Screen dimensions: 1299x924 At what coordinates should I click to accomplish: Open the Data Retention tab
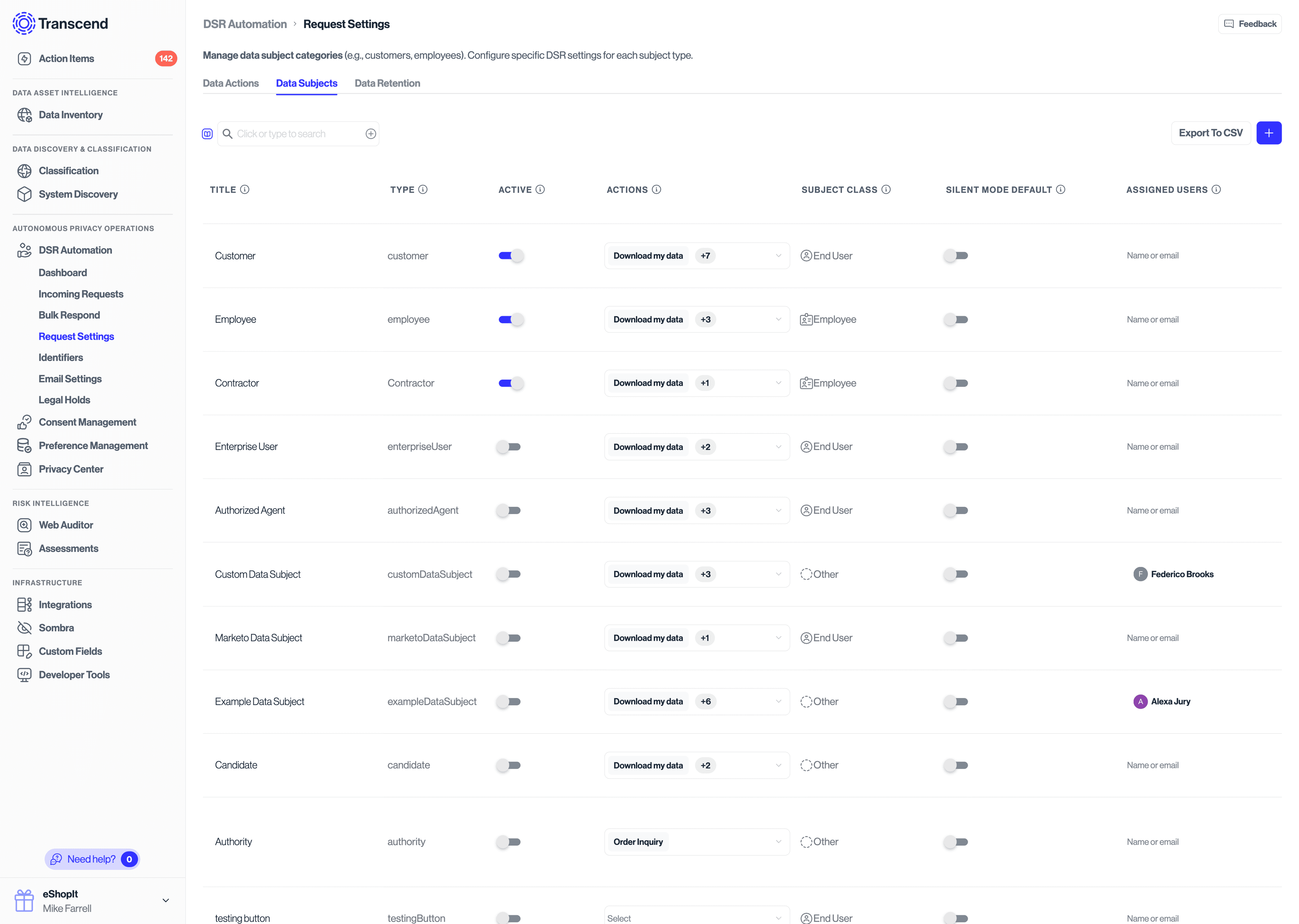point(387,83)
